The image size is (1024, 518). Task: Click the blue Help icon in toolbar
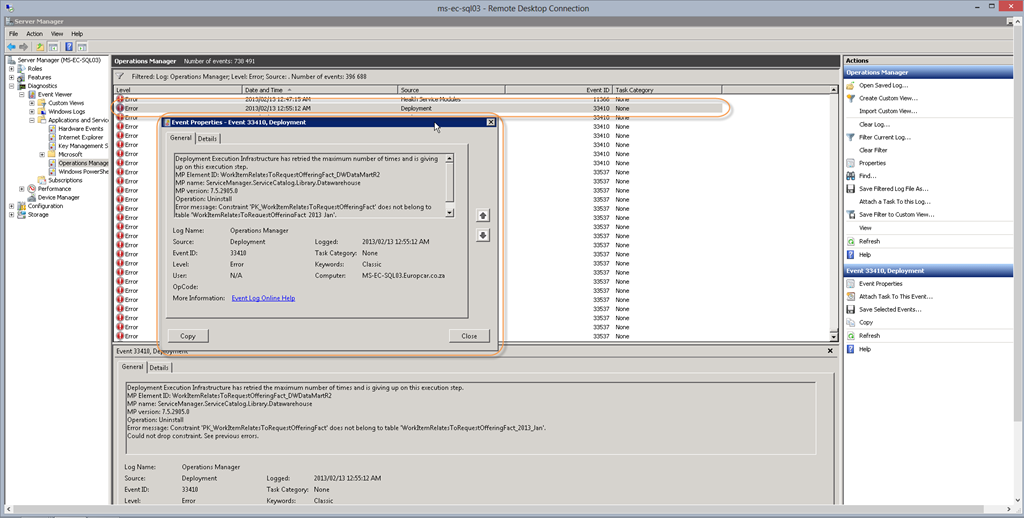point(69,46)
